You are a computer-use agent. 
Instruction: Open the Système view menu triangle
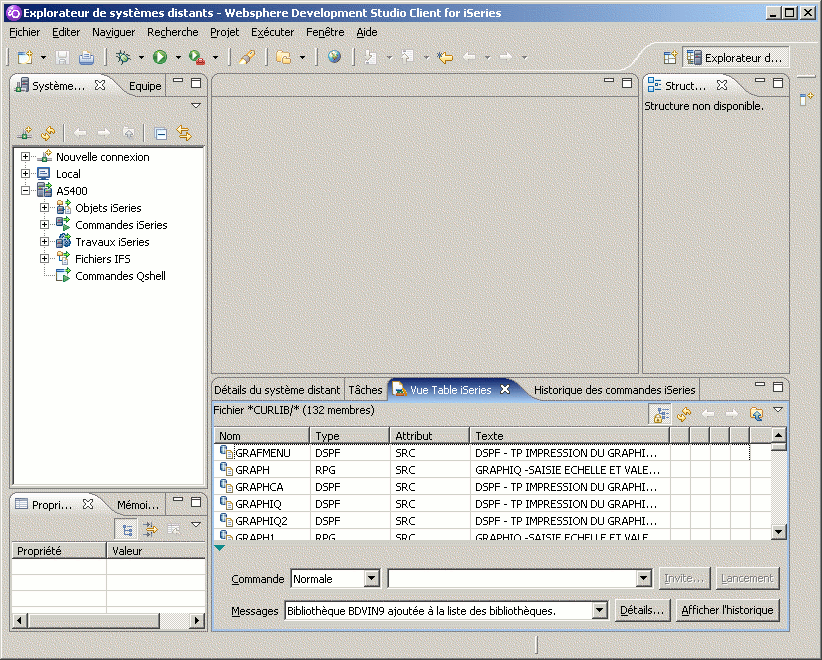tap(196, 105)
